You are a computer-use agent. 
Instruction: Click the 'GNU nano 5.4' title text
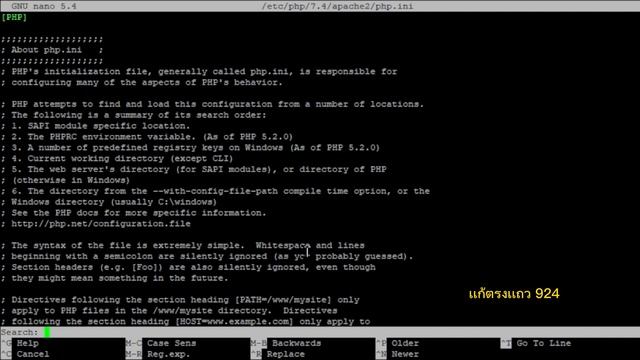click(44, 6)
